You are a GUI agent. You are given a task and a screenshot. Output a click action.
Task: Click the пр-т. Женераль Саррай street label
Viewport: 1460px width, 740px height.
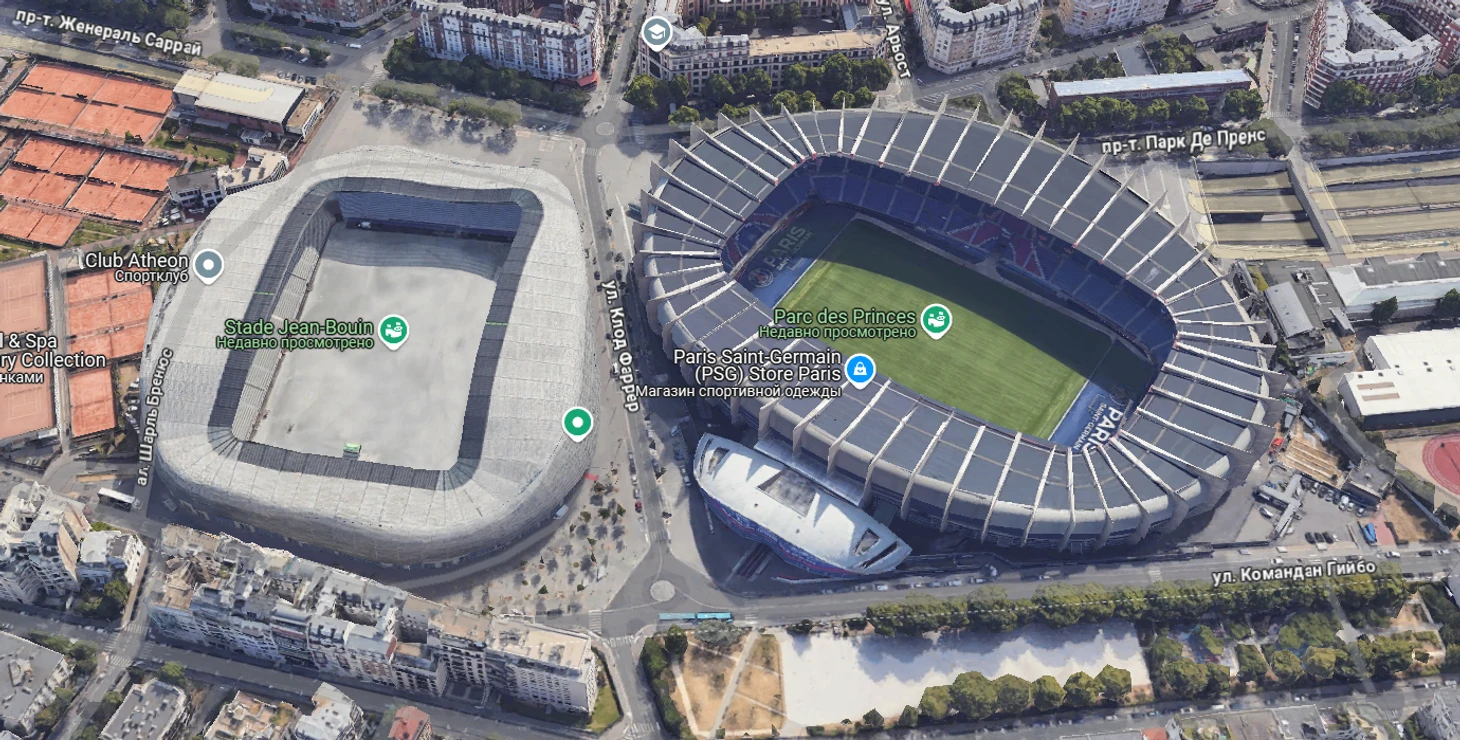(109, 30)
